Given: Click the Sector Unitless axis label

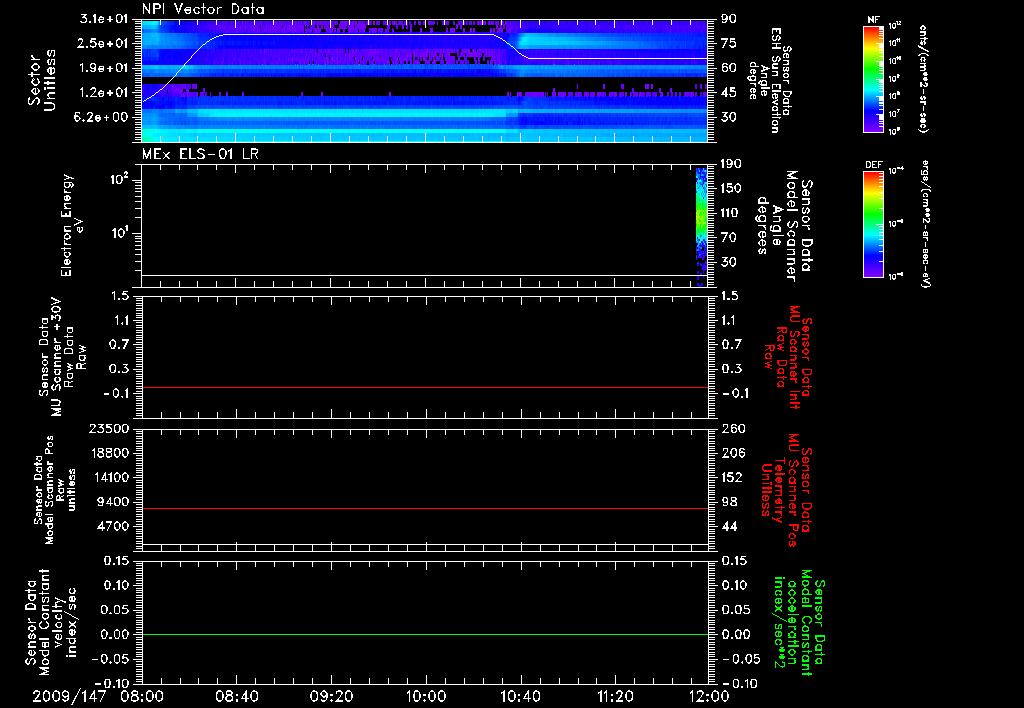Looking at the screenshot, I should [40, 78].
